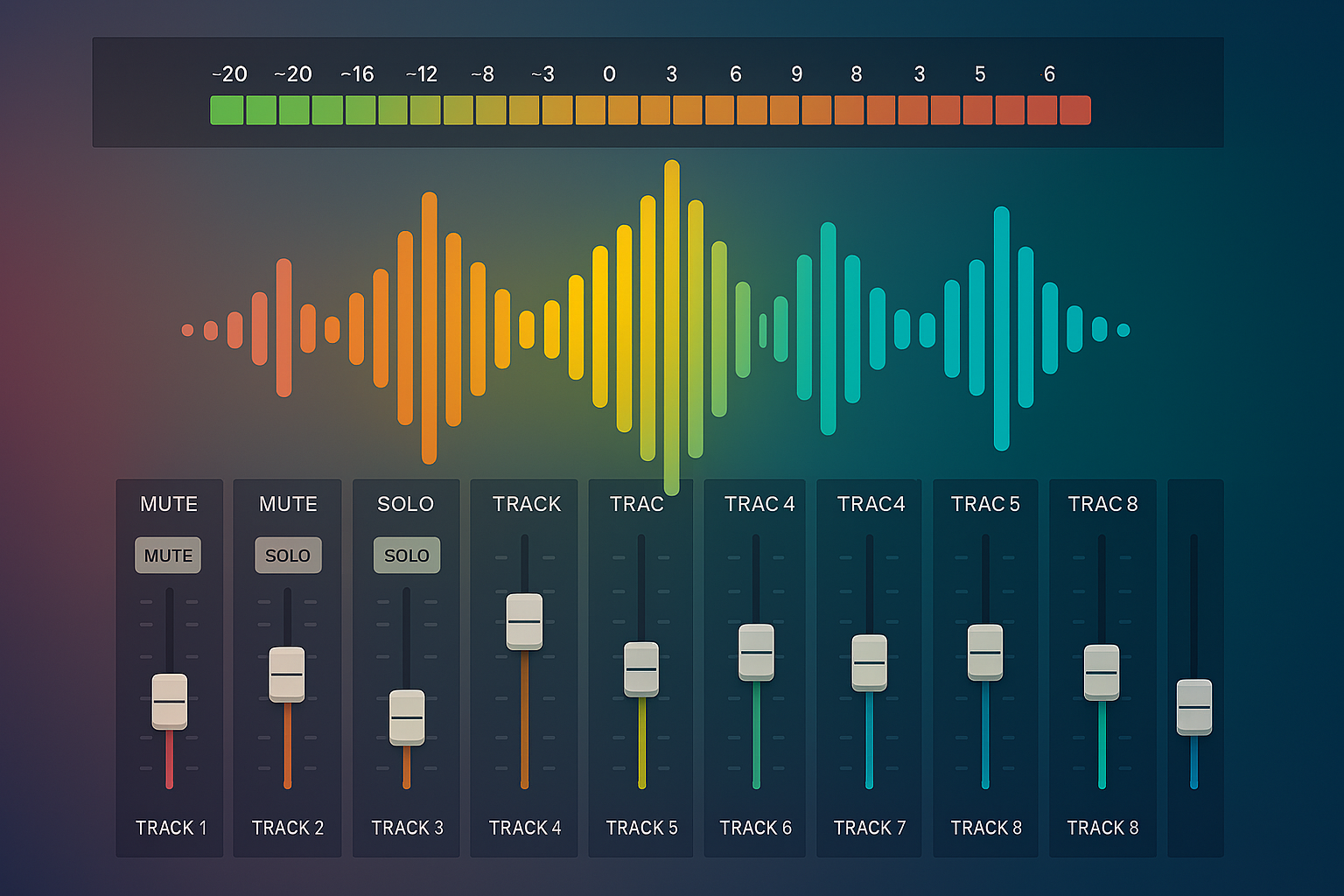
Task: Click the leftmost orange dot of the waveform
Action: click(x=187, y=330)
